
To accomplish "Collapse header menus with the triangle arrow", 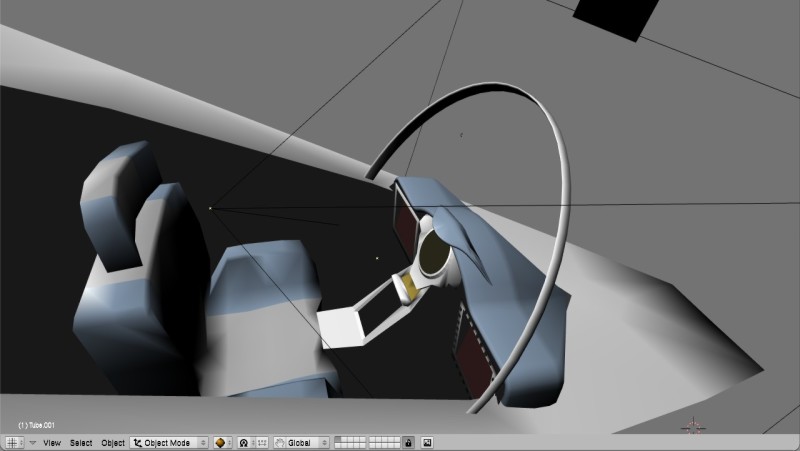I will [x=33, y=442].
